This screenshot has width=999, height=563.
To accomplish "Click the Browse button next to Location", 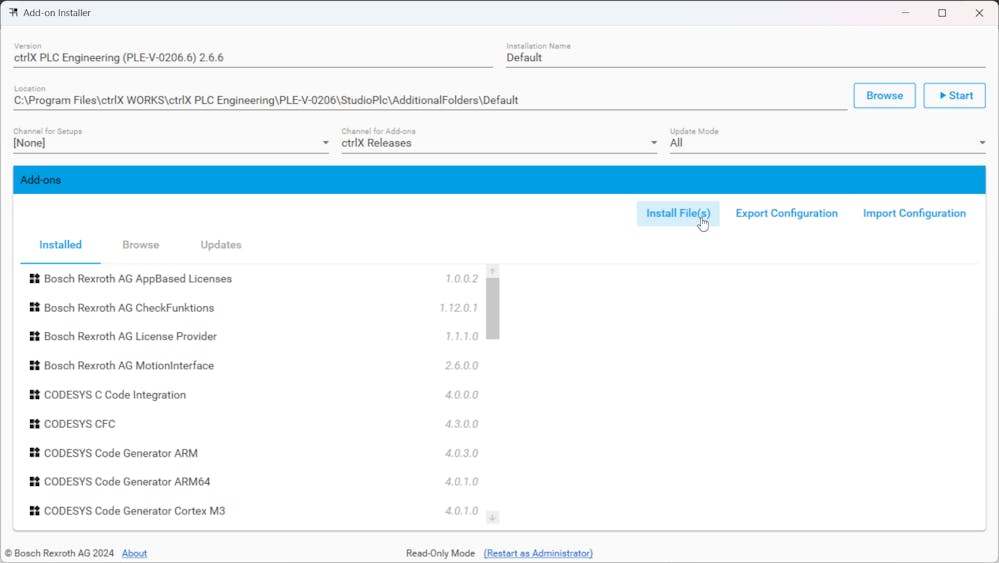I will [x=884, y=96].
